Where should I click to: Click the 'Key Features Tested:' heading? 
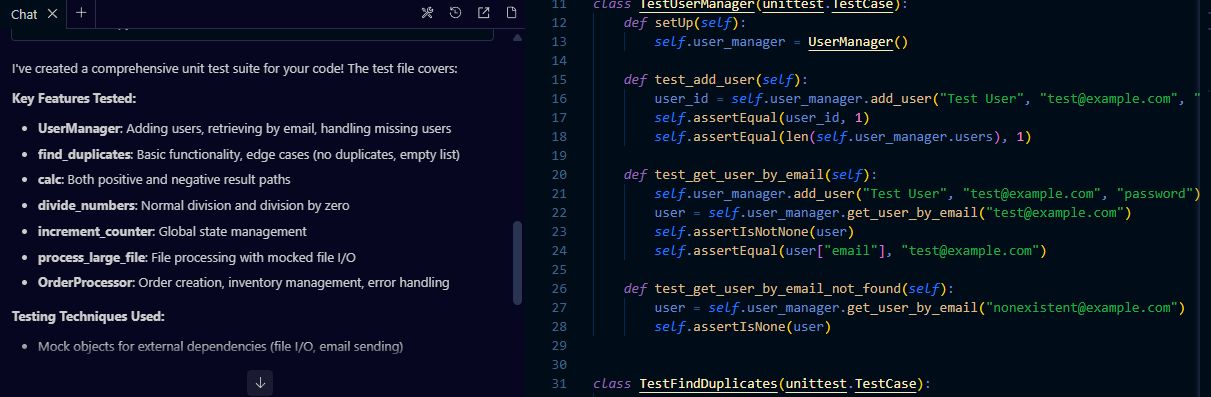(74, 99)
